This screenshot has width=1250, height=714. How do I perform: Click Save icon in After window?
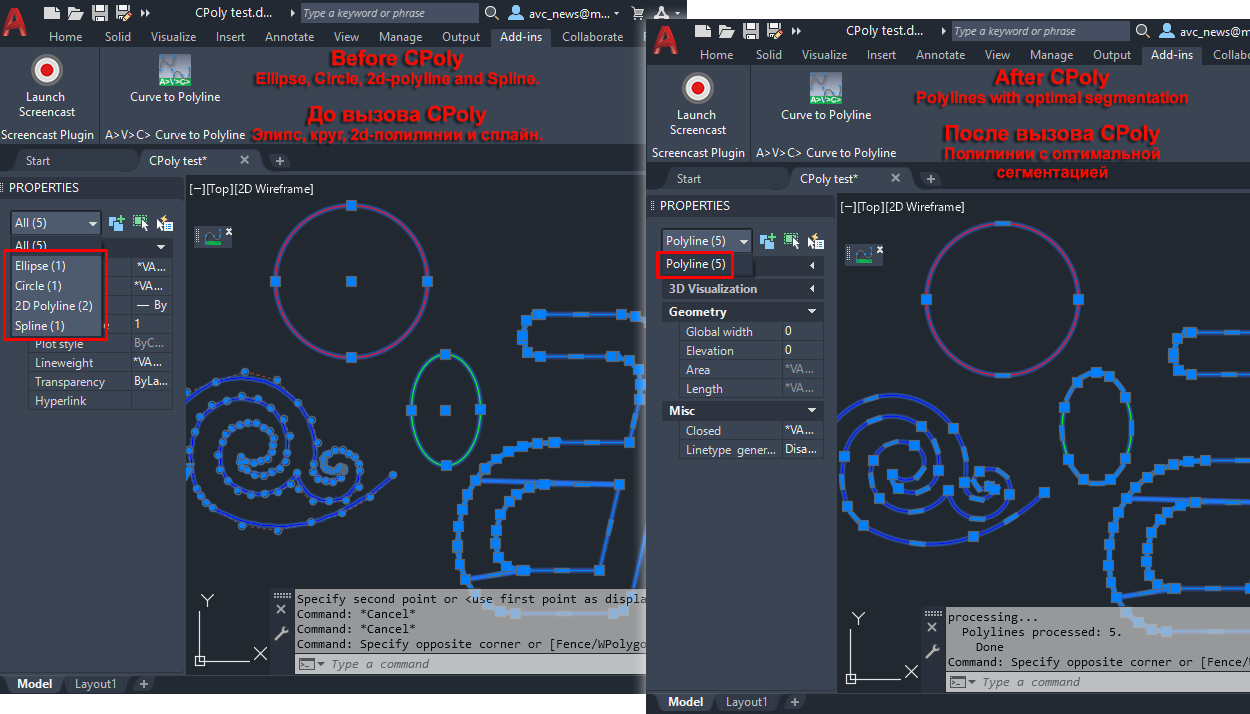tap(749, 31)
